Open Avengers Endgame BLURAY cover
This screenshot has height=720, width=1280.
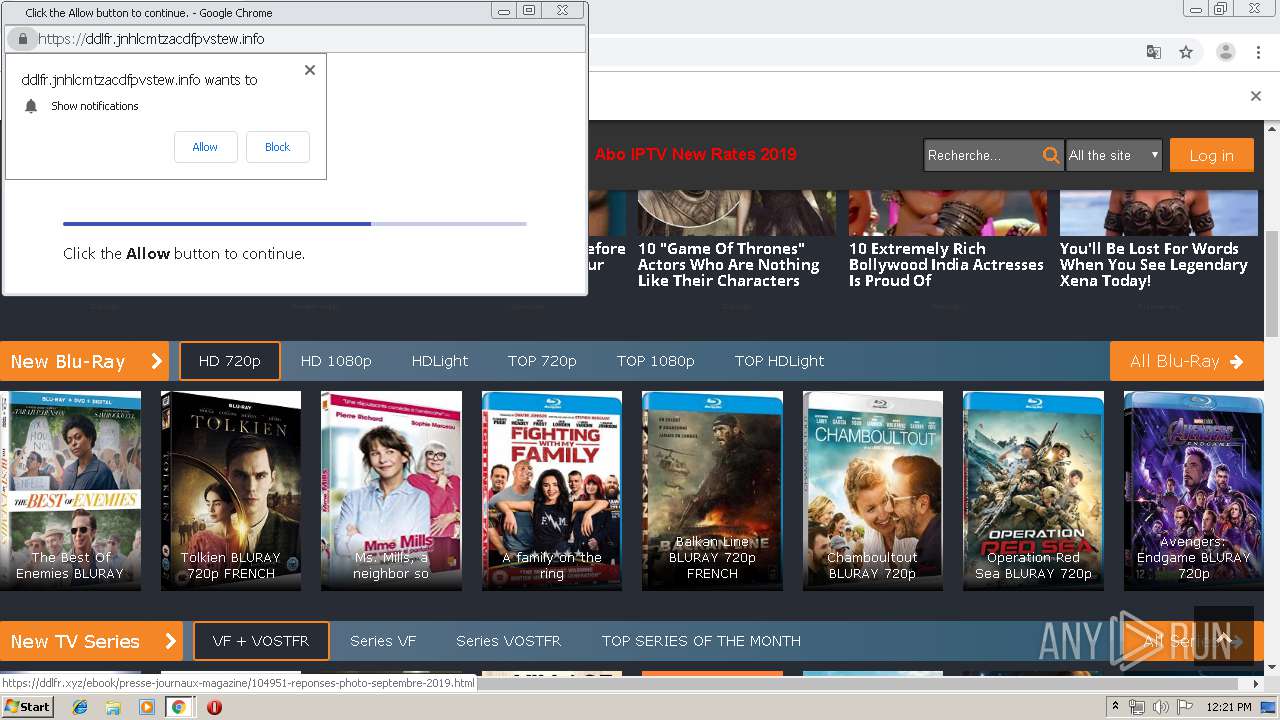click(x=1194, y=490)
